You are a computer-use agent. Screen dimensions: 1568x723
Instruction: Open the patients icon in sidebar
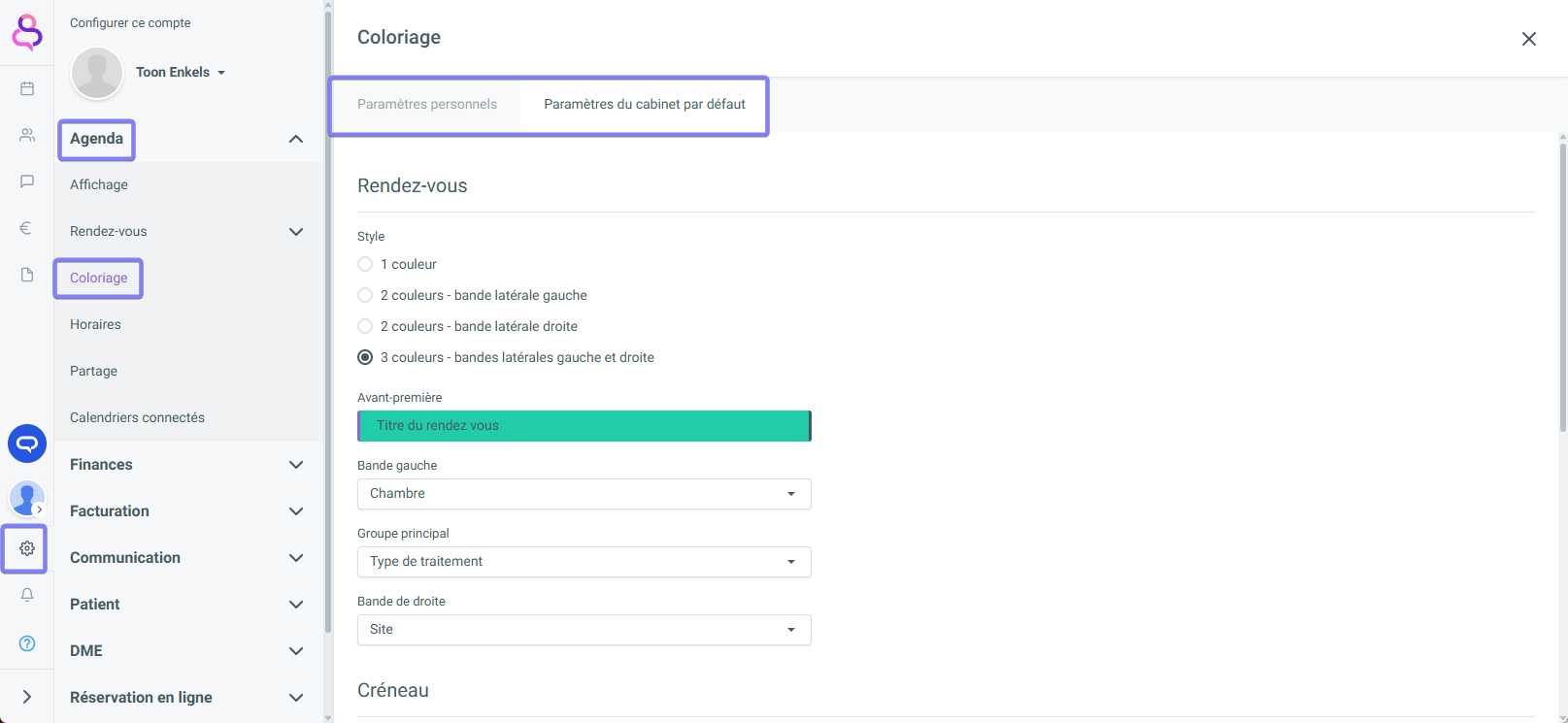coord(27,135)
